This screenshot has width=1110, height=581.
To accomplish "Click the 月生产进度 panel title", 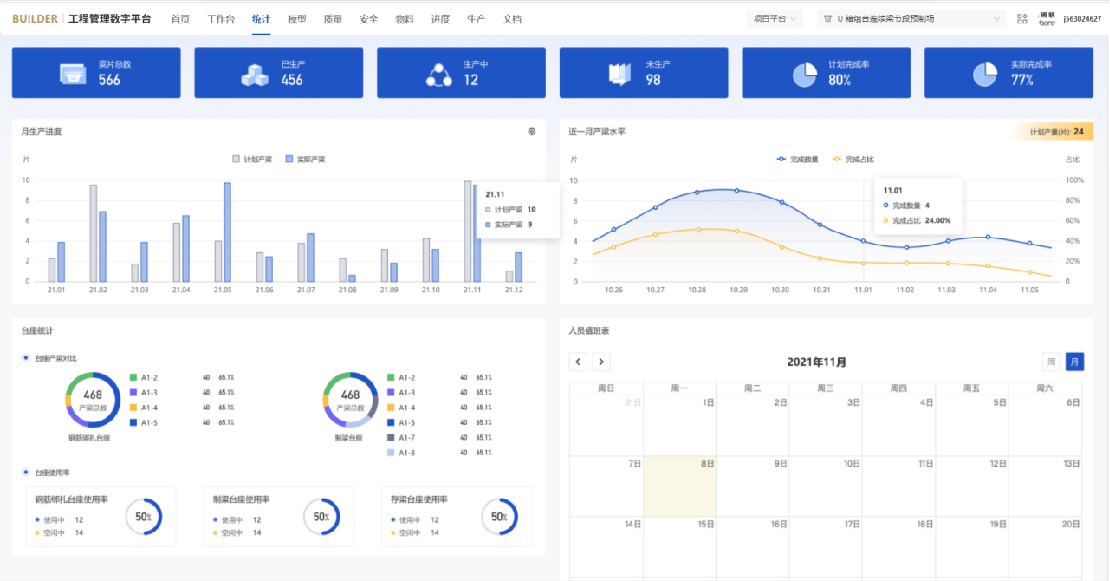I will click(41, 132).
